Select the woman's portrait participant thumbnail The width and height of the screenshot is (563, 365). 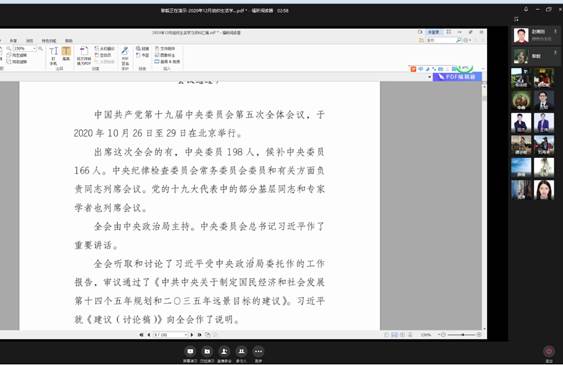(x=544, y=189)
